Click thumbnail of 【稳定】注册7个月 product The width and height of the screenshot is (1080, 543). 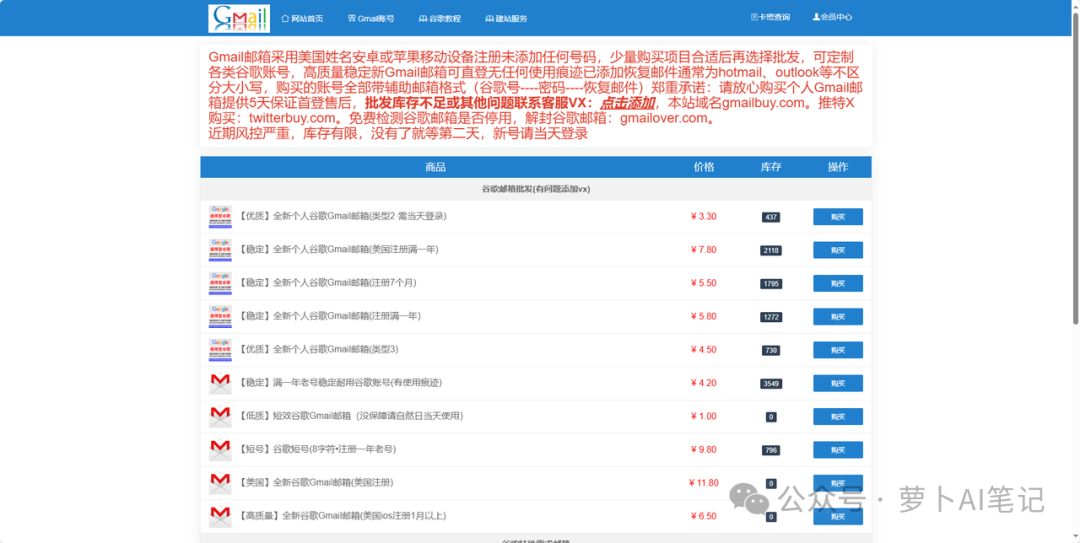coord(220,283)
